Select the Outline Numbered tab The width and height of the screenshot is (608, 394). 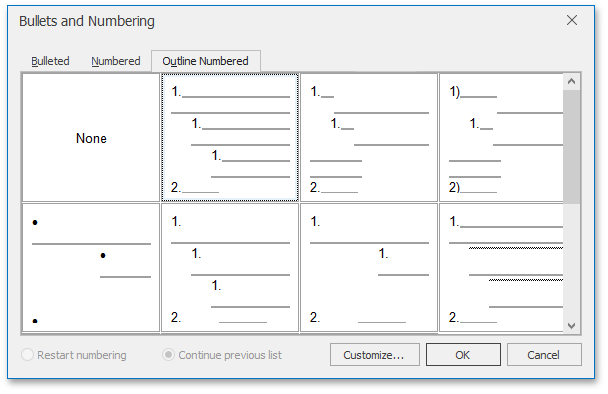coord(206,61)
